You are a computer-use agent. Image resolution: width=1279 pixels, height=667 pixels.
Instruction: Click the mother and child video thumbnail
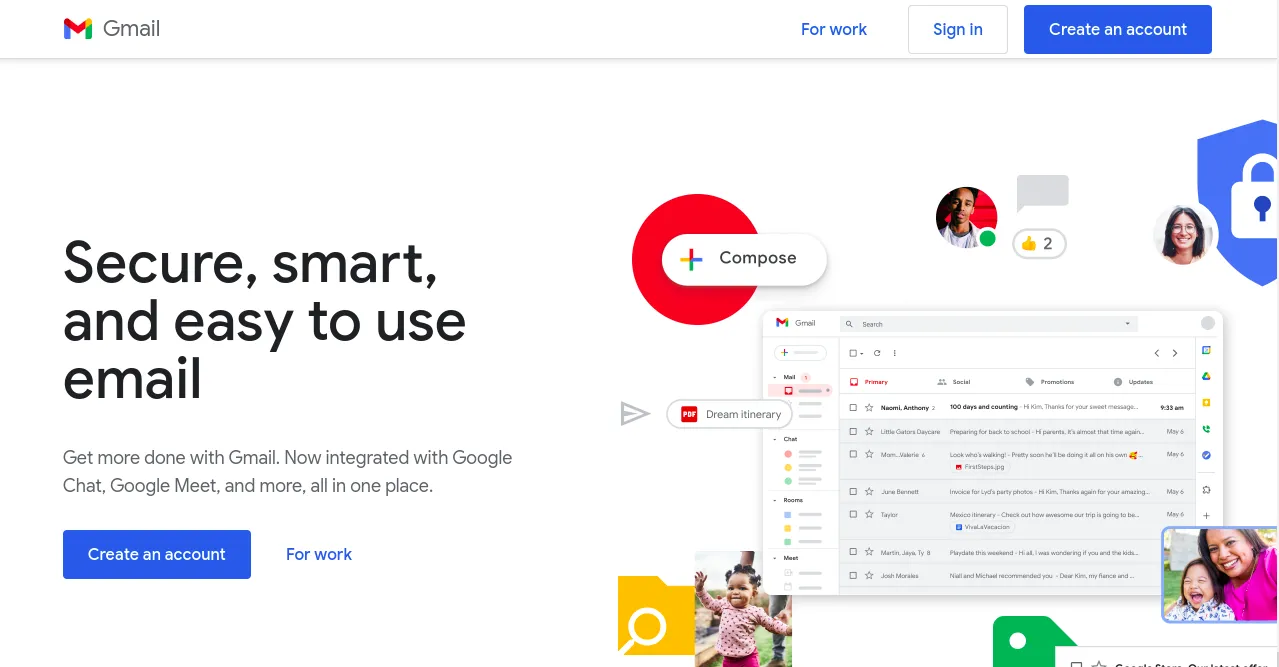click(x=1220, y=575)
